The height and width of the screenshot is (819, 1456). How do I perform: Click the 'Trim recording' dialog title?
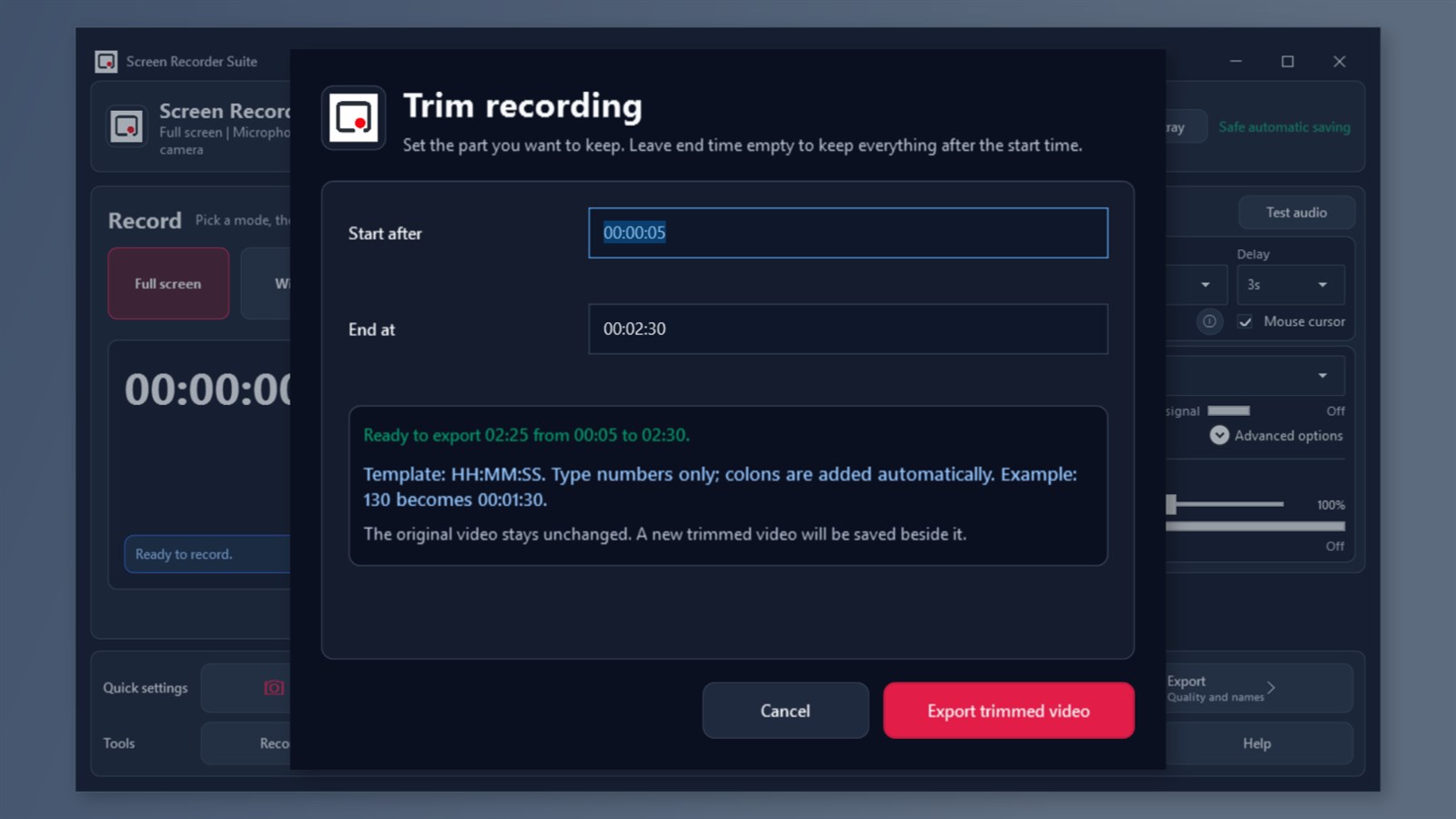tap(522, 106)
